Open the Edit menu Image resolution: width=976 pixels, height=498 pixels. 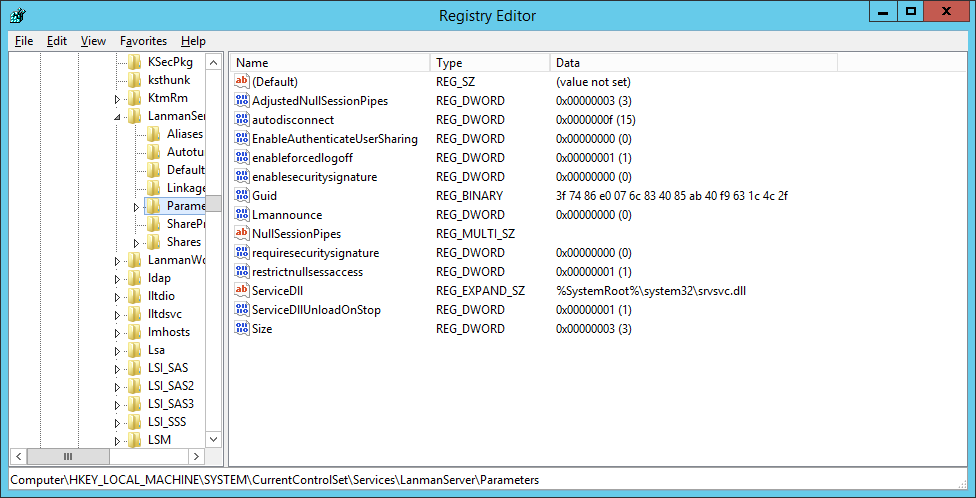click(x=57, y=41)
